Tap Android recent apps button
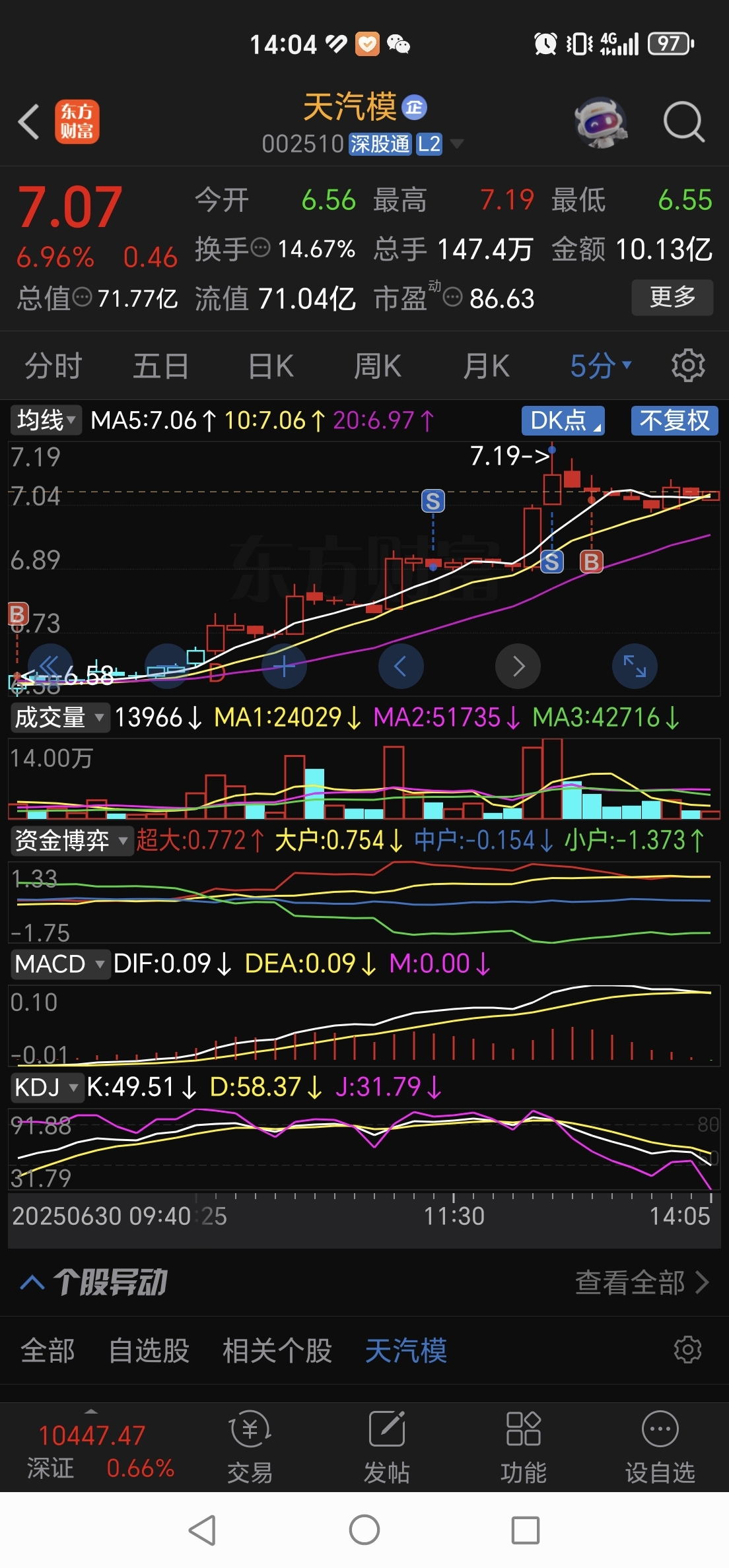The width and height of the screenshot is (729, 1568). click(x=526, y=1530)
